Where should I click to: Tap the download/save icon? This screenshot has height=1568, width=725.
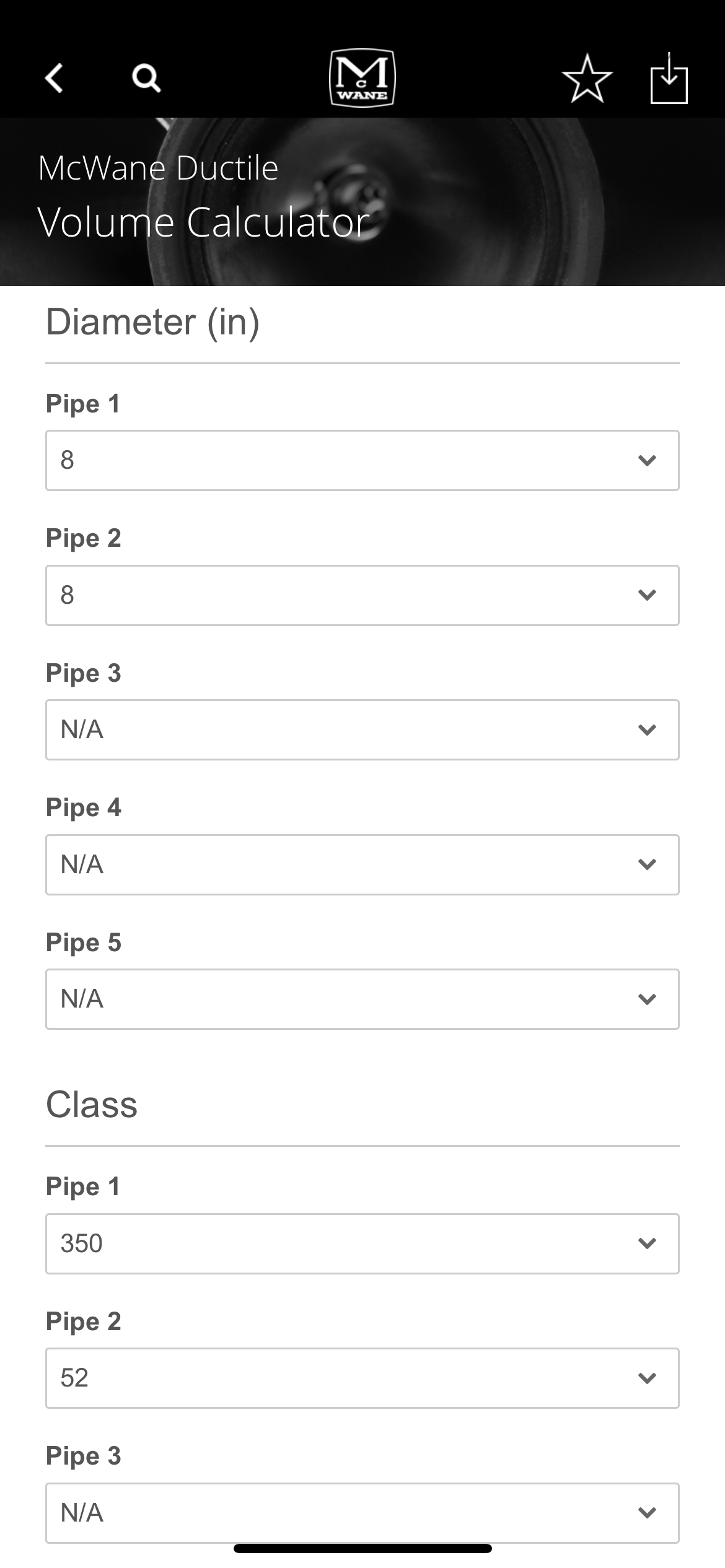coord(669,78)
